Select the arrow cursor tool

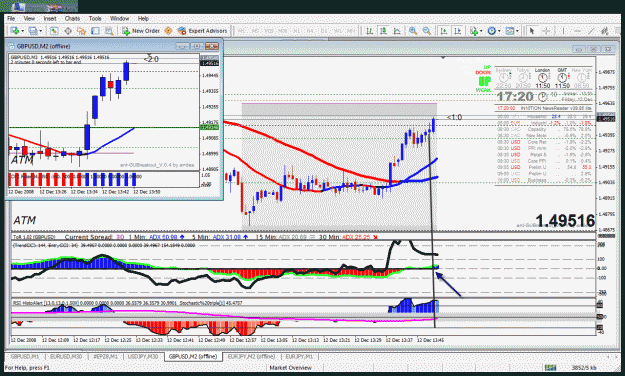[x=531, y=31]
